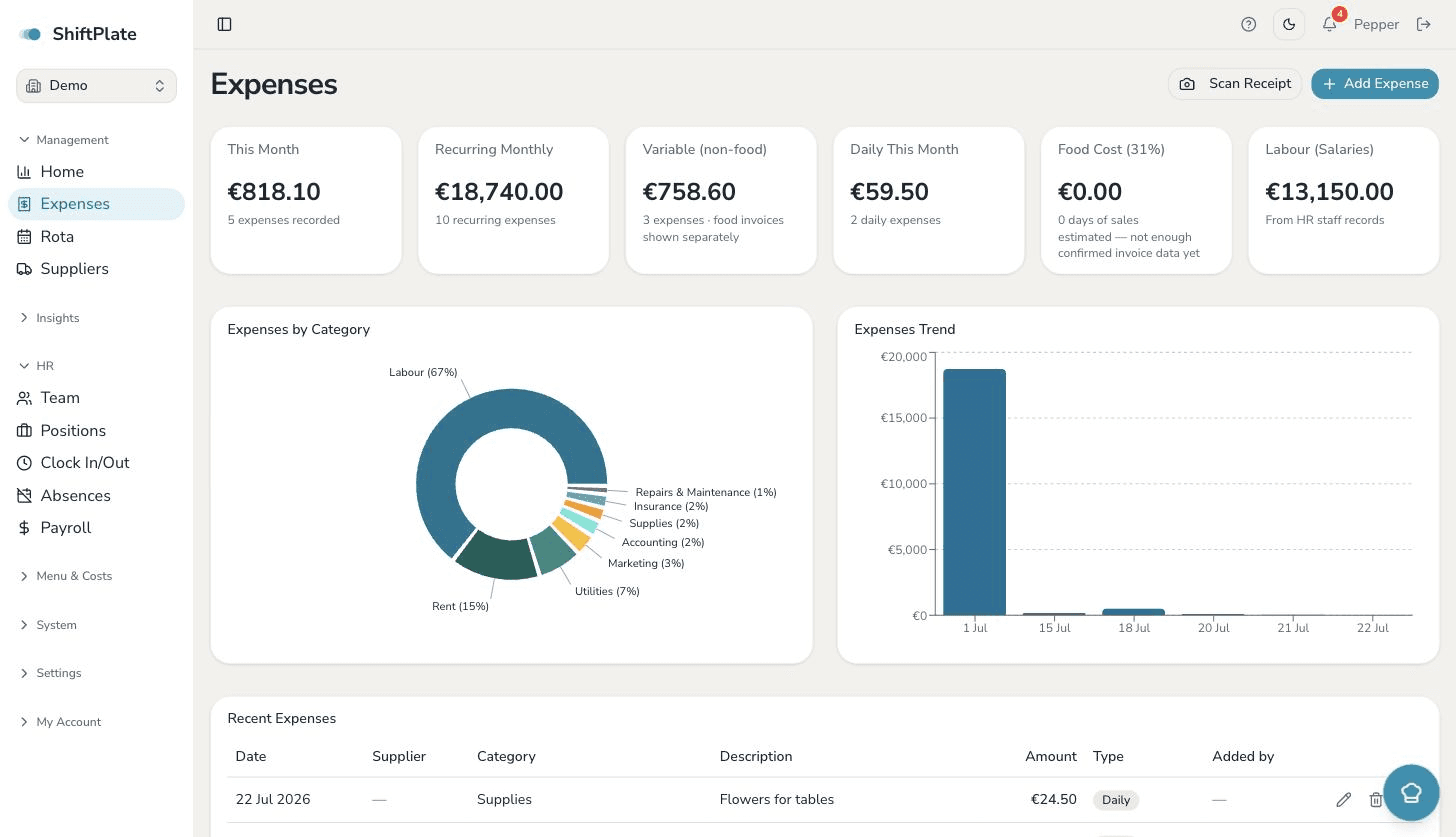Viewport: 1456px width, 837px height.
Task: Open the Payroll page
Action: coord(96,528)
